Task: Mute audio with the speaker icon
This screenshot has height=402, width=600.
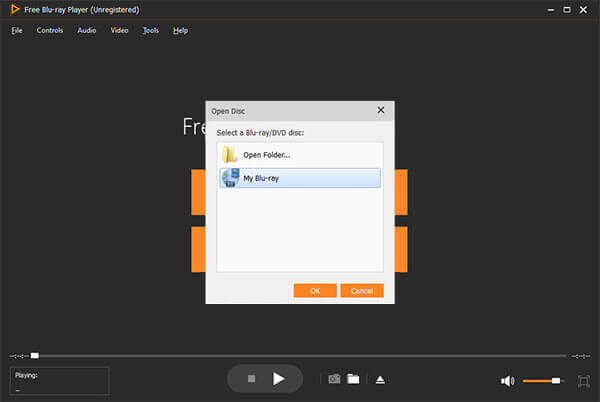Action: (x=507, y=381)
